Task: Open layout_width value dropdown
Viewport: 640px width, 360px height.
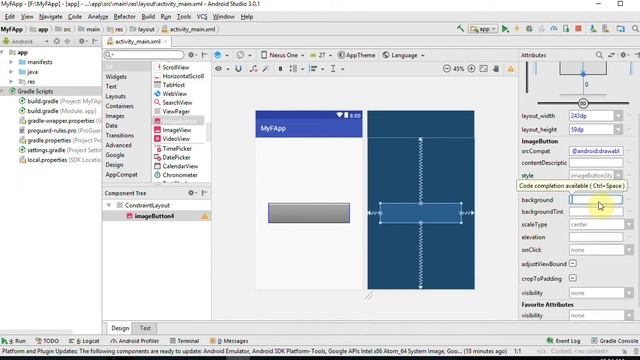Action: point(618,116)
